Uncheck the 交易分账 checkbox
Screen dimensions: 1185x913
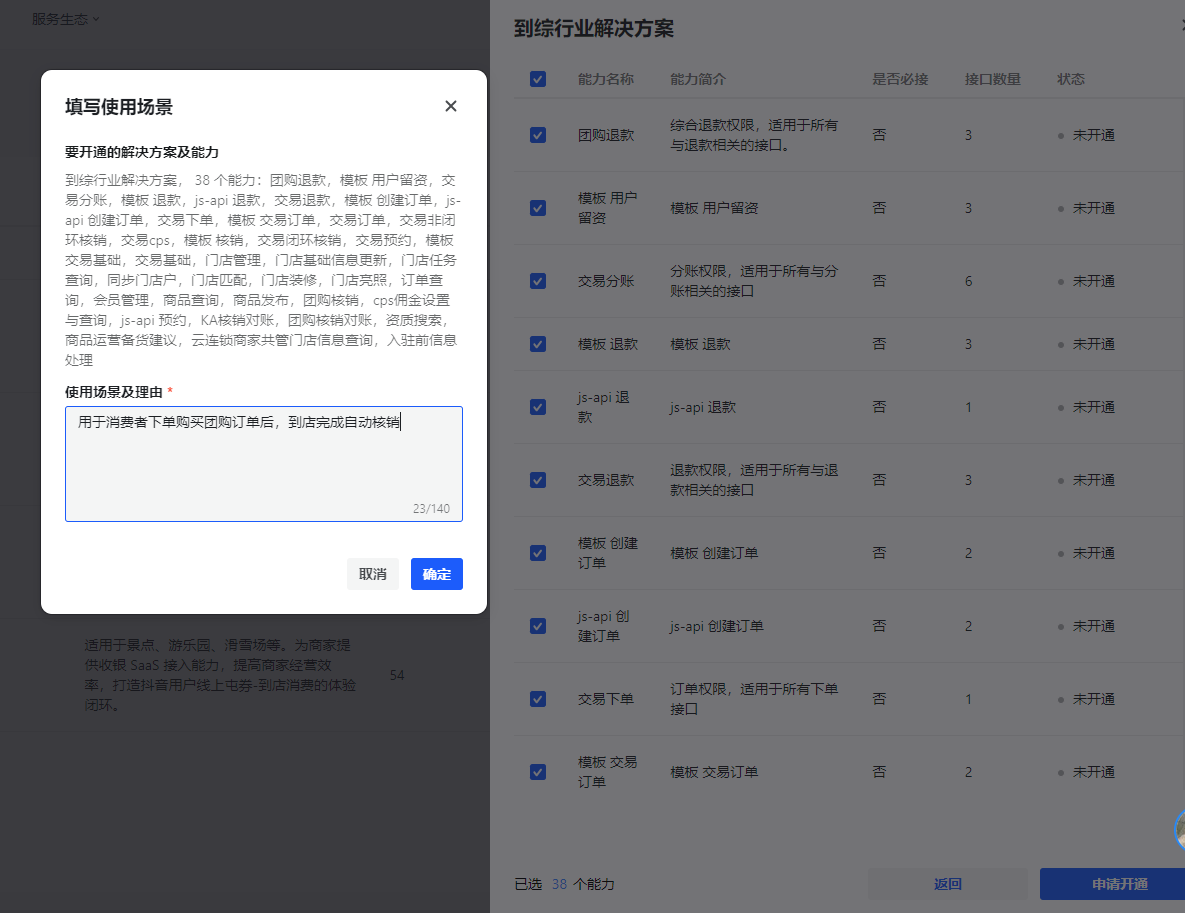click(538, 281)
